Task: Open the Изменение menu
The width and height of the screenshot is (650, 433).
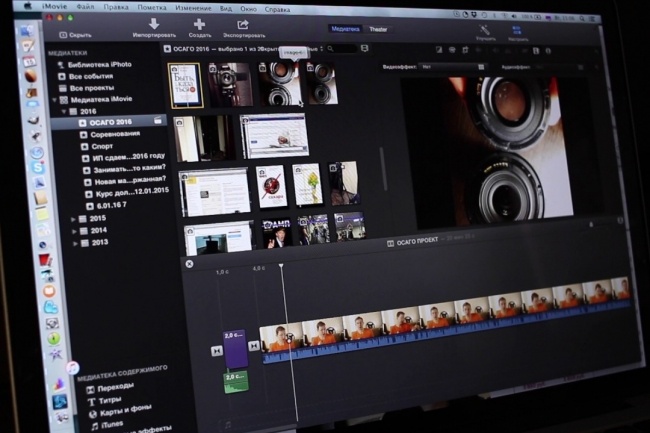Action: (x=193, y=8)
